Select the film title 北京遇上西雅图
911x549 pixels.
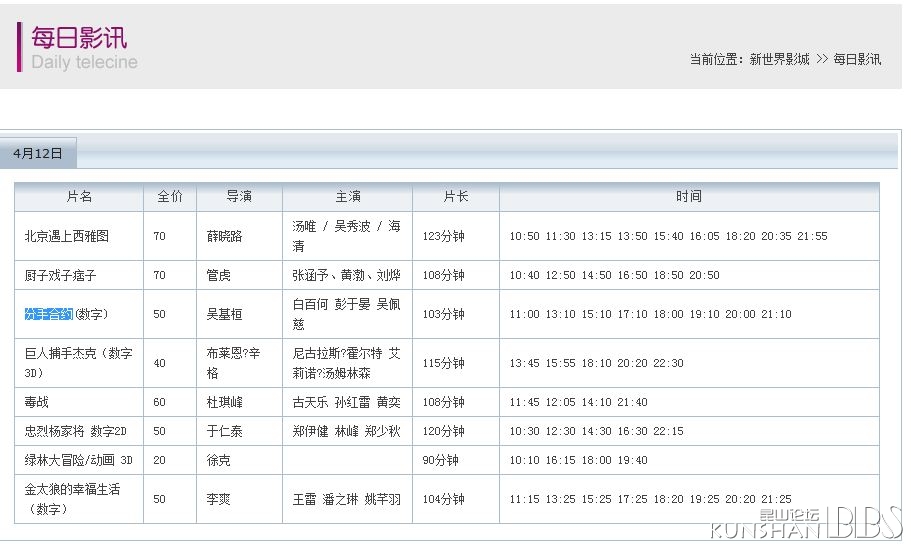coord(67,236)
